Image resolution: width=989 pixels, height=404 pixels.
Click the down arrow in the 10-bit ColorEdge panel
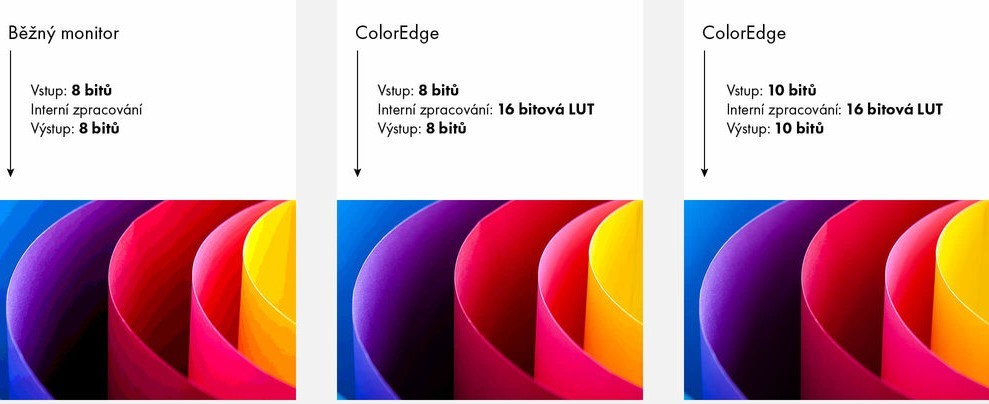704,113
